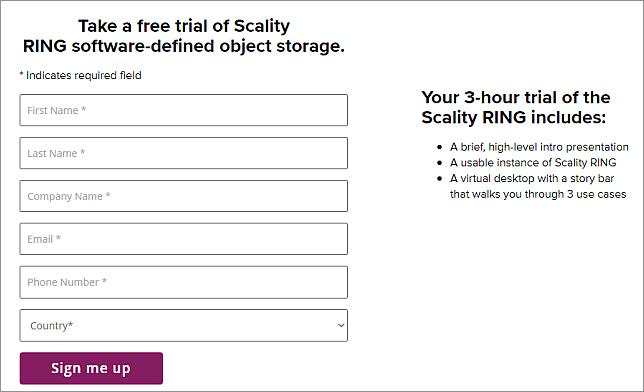Open the Country dropdown list
This screenshot has width=644, height=392.
click(x=184, y=325)
